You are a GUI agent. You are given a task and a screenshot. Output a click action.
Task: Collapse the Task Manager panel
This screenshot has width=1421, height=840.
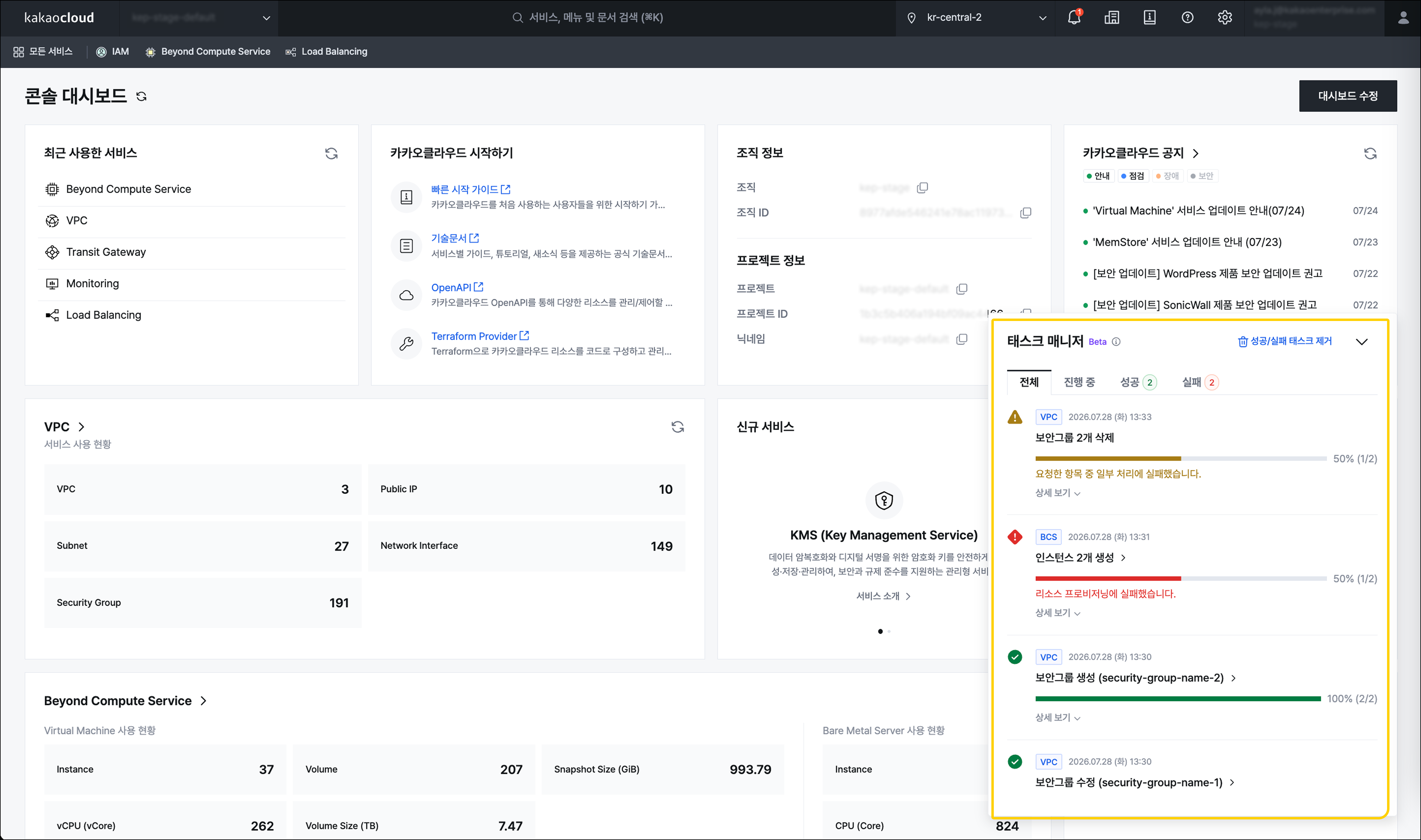(x=1362, y=342)
